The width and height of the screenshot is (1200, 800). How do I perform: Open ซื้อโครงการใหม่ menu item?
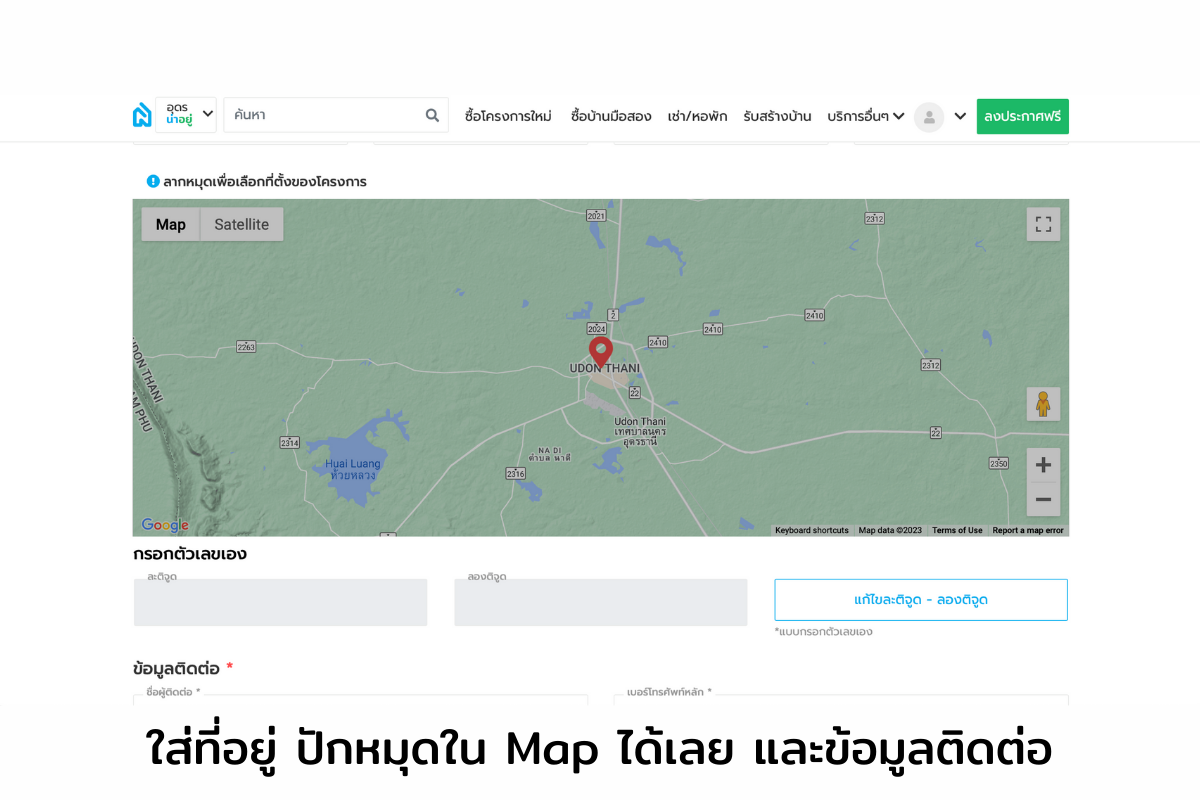tap(508, 116)
